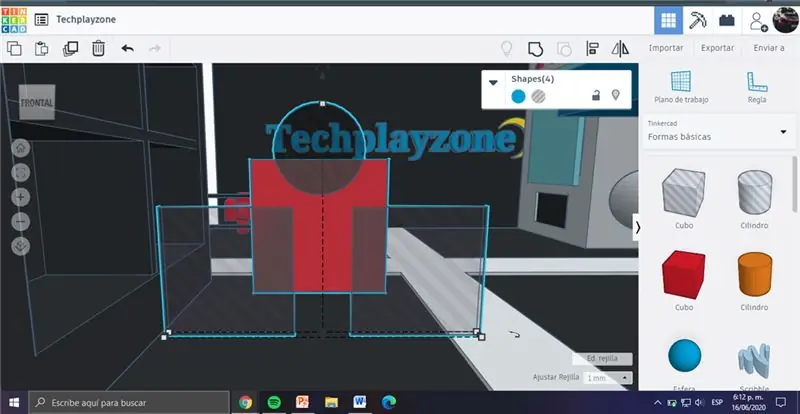This screenshot has width=800, height=414.
Task: Pick the striped hole Cubo shape
Action: click(684, 192)
